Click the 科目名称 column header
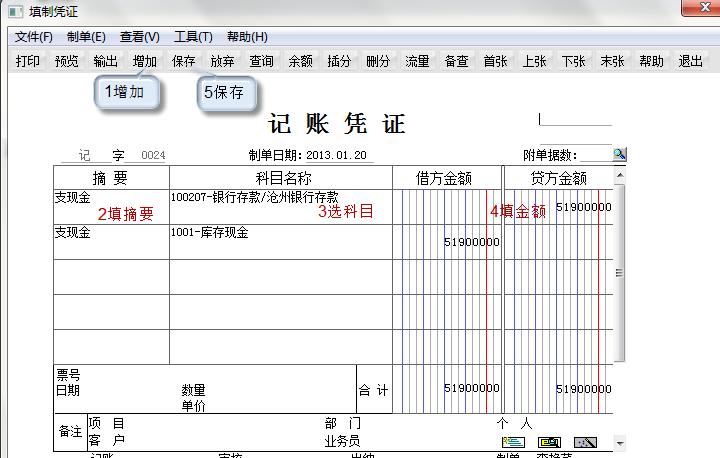Screen dimensions: 720x458 [281, 178]
